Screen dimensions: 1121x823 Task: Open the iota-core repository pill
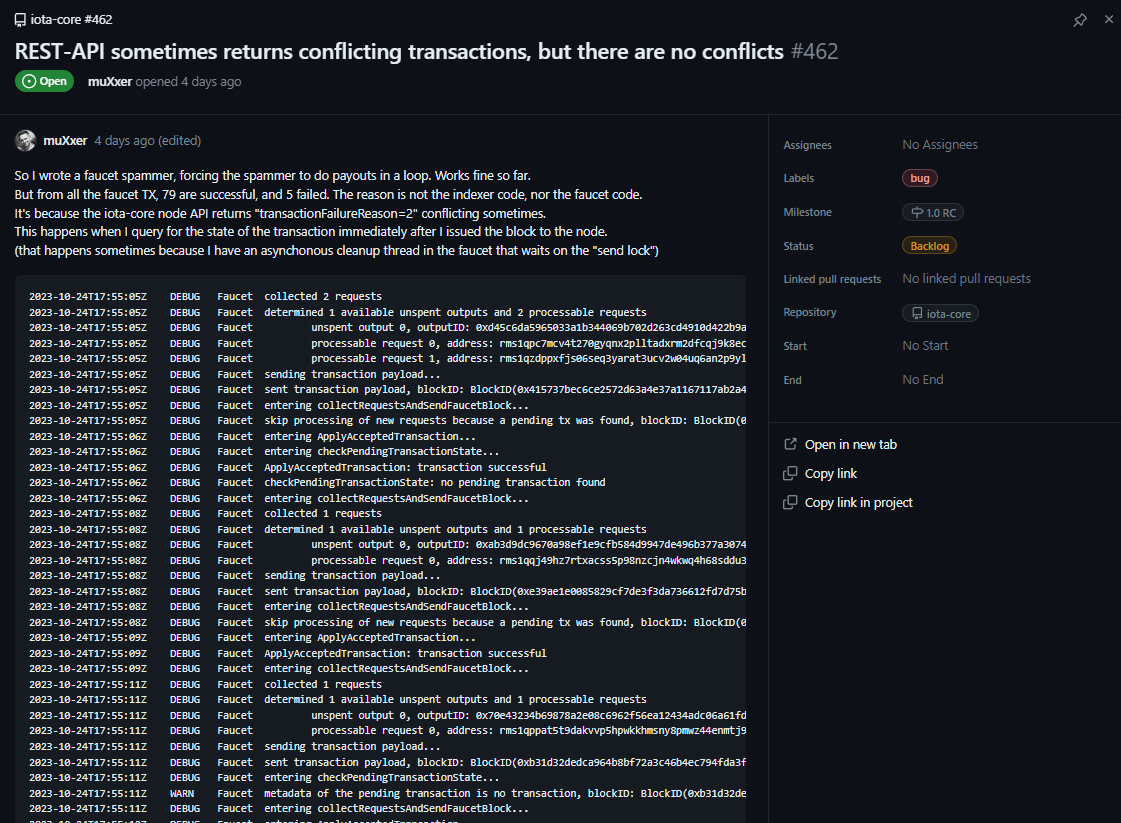tap(940, 313)
